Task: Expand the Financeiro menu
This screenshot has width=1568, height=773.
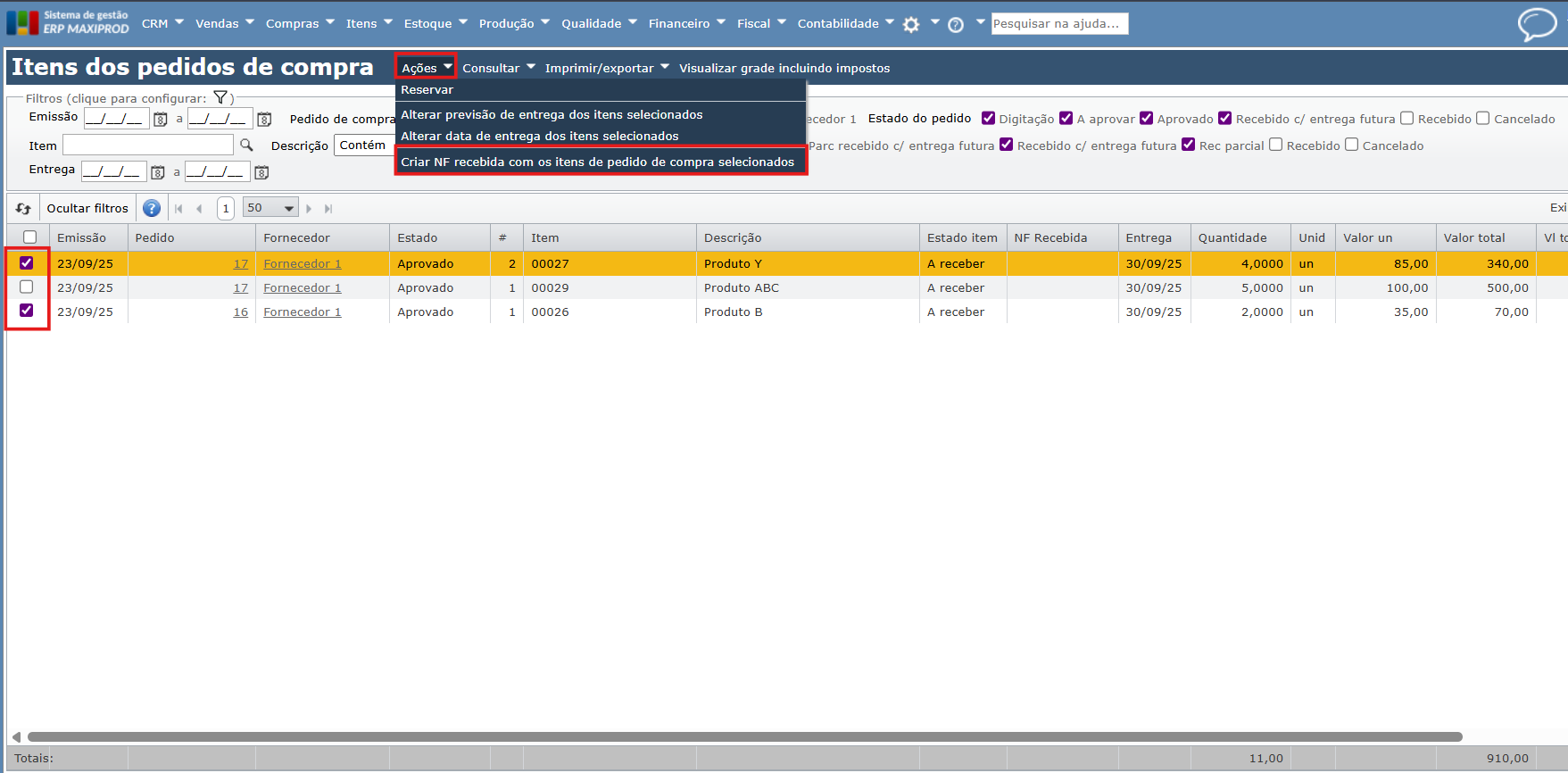Action: [x=687, y=23]
